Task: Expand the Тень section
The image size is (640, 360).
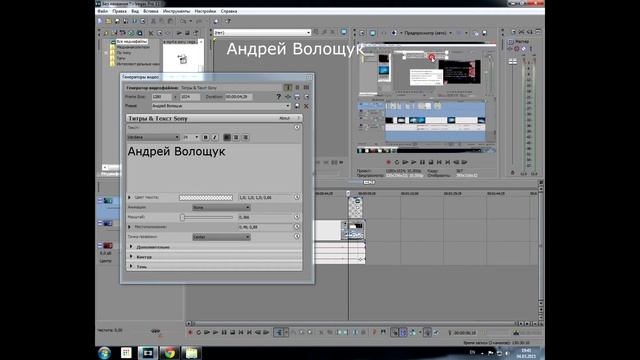Action: [131, 266]
